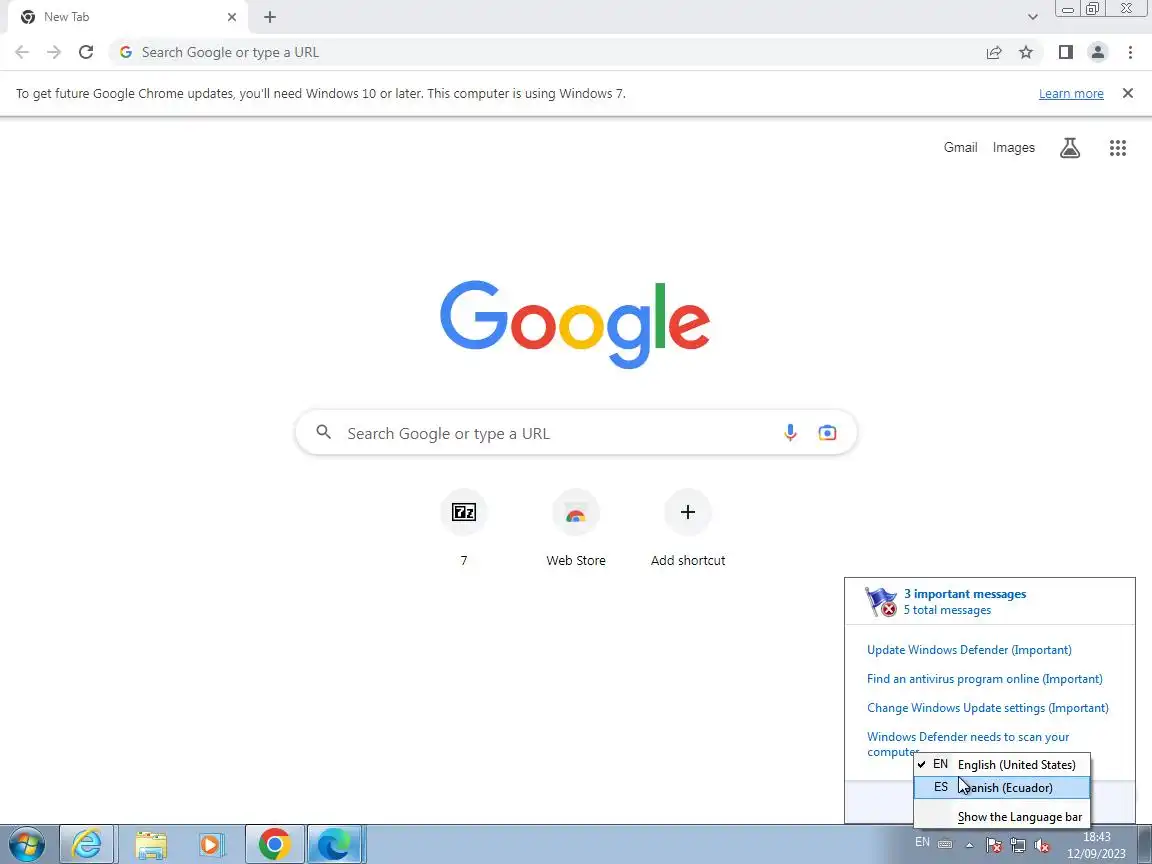Open Chrome three-dot menu
1152x864 pixels.
click(x=1130, y=52)
